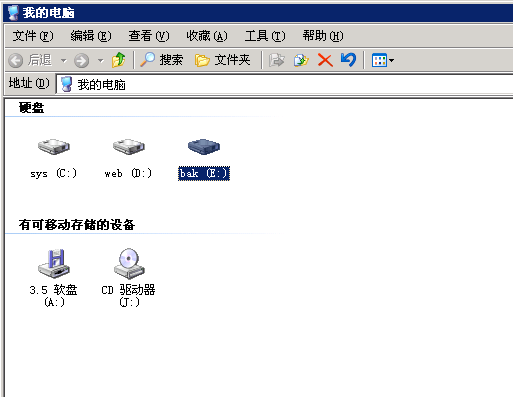Click the highlighted 'bak (E:)' label
Screen dimensions: 513x397
pos(204,173)
